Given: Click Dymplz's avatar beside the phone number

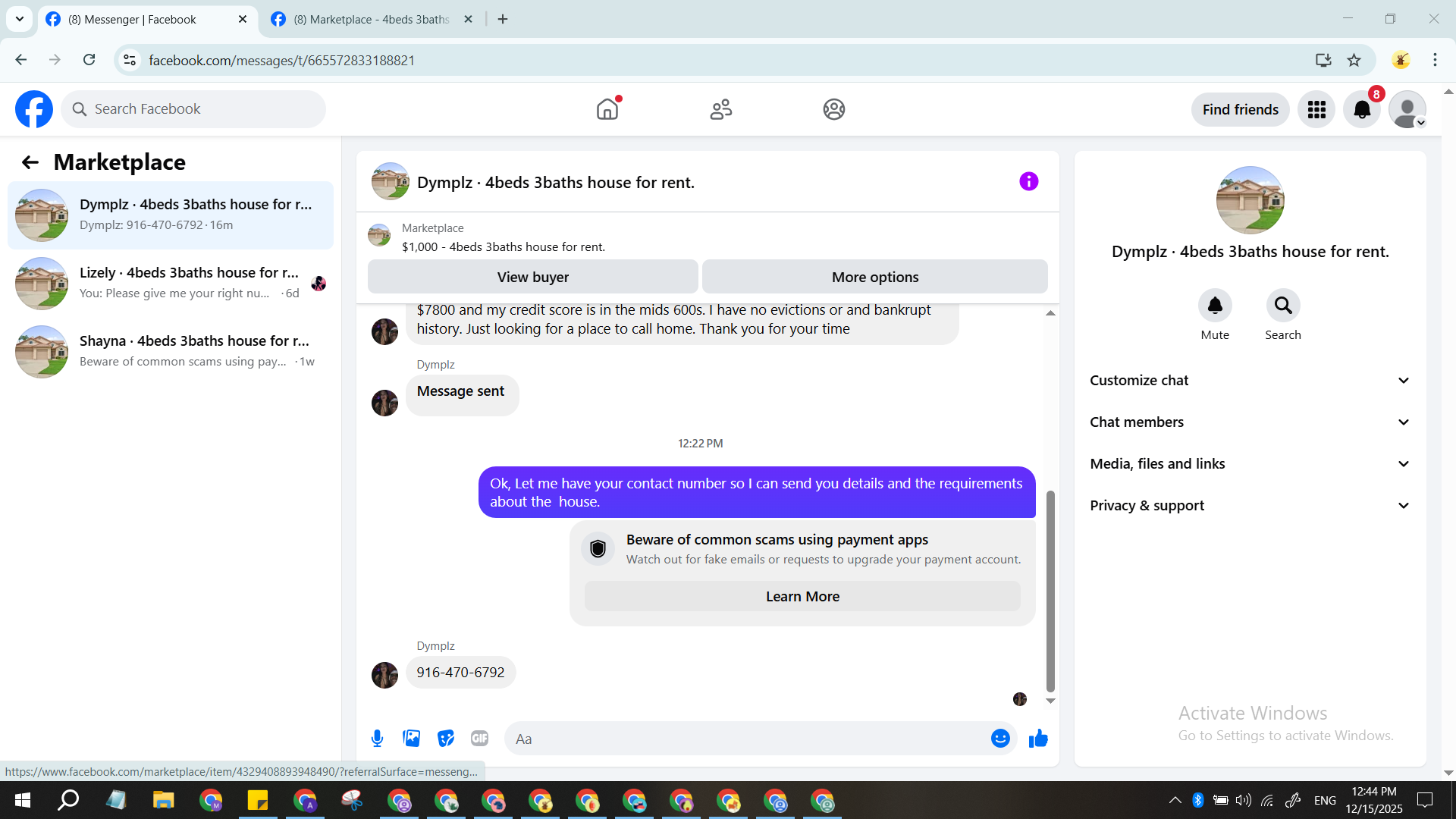Looking at the screenshot, I should [384, 675].
